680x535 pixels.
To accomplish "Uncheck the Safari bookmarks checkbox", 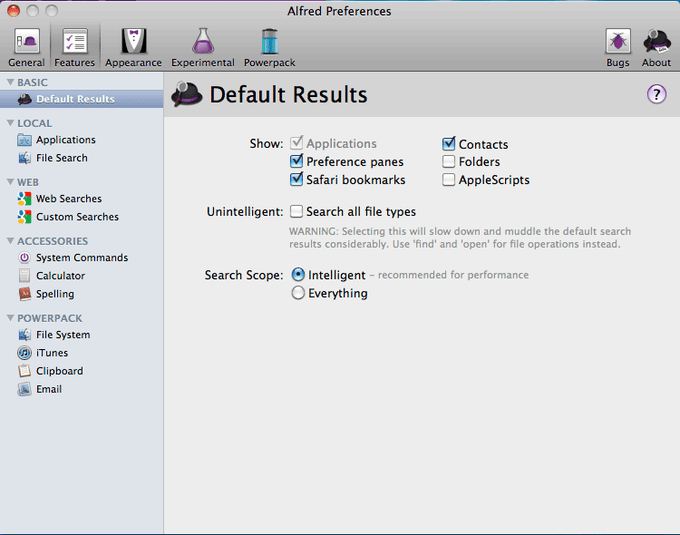I will [297, 179].
